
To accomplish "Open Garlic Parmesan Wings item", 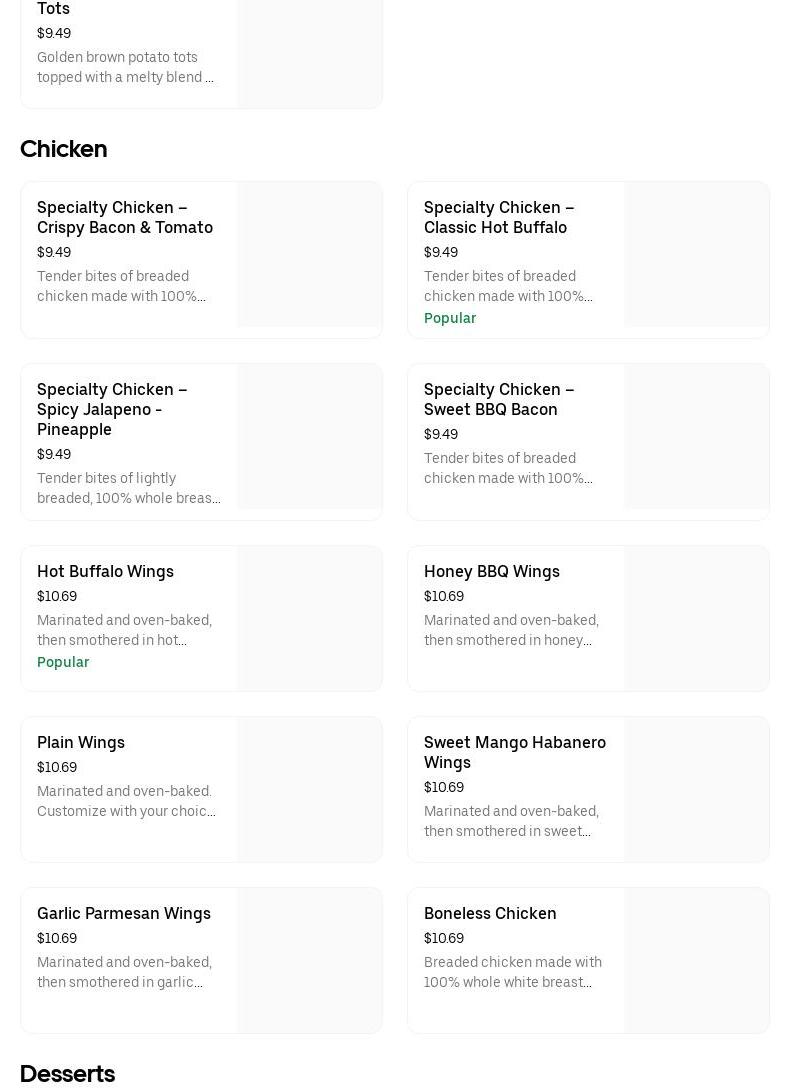I will click(123, 913).
